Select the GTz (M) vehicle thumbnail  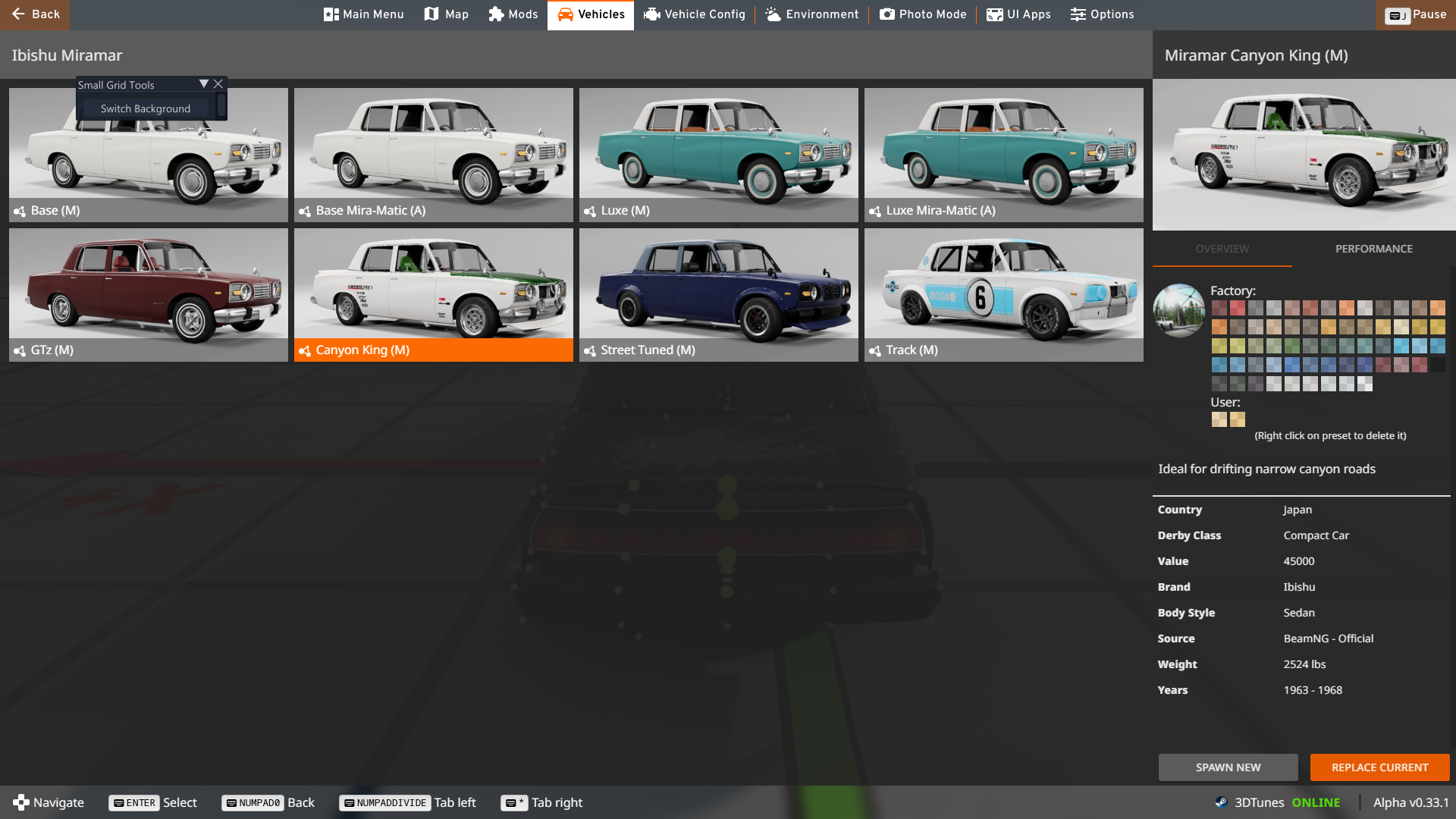(x=149, y=294)
